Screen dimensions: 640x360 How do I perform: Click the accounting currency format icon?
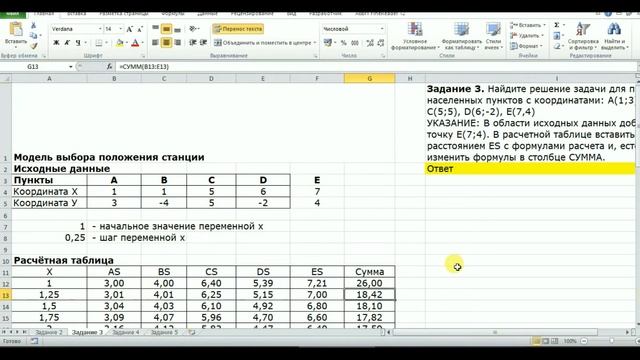pyautogui.click(x=327, y=42)
